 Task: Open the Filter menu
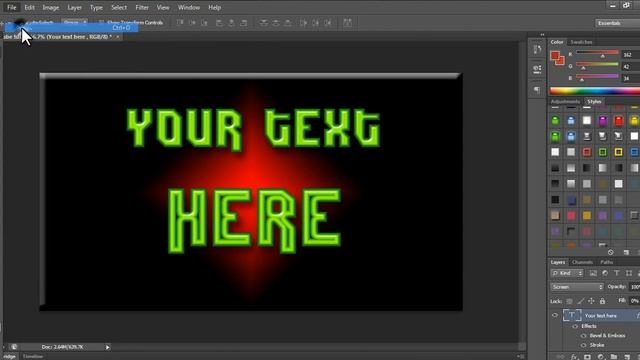click(142, 7)
